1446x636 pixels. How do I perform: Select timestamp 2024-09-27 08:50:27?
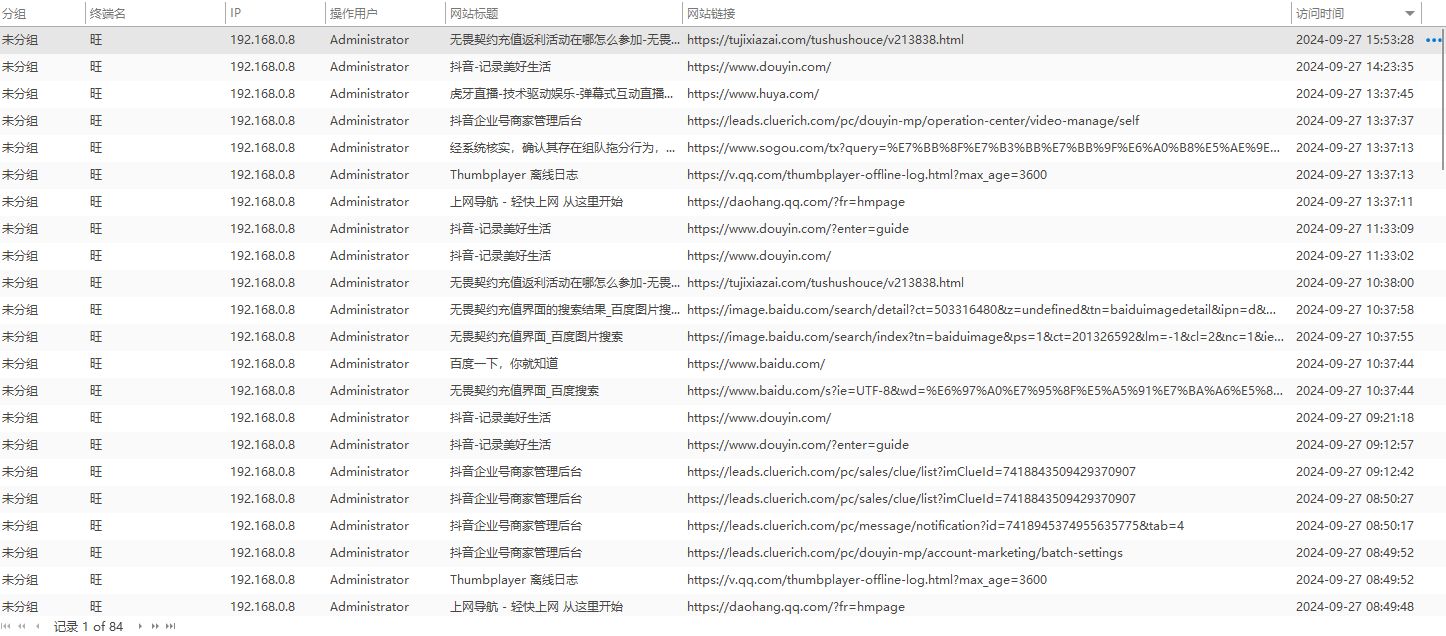[1355, 499]
